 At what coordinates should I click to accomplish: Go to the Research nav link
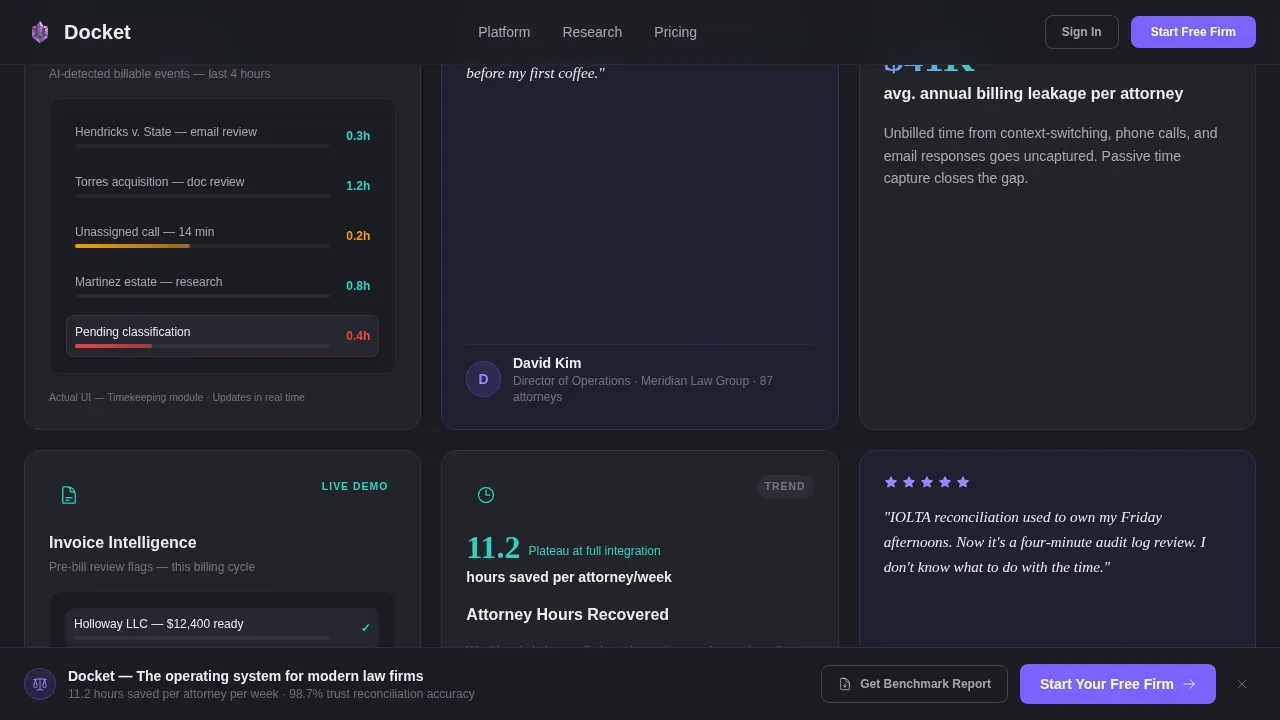[x=592, y=32]
